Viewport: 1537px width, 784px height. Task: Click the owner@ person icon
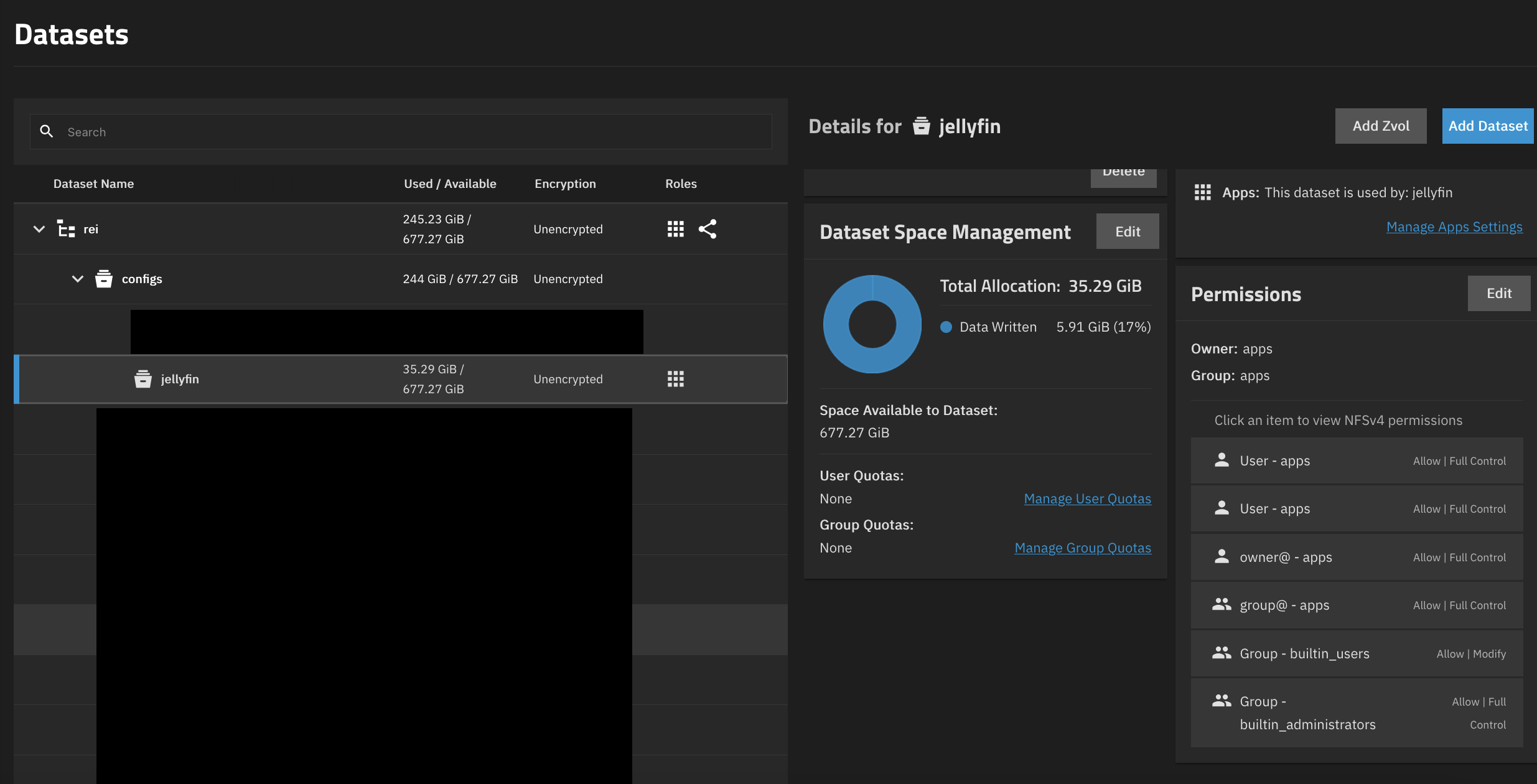1222,556
